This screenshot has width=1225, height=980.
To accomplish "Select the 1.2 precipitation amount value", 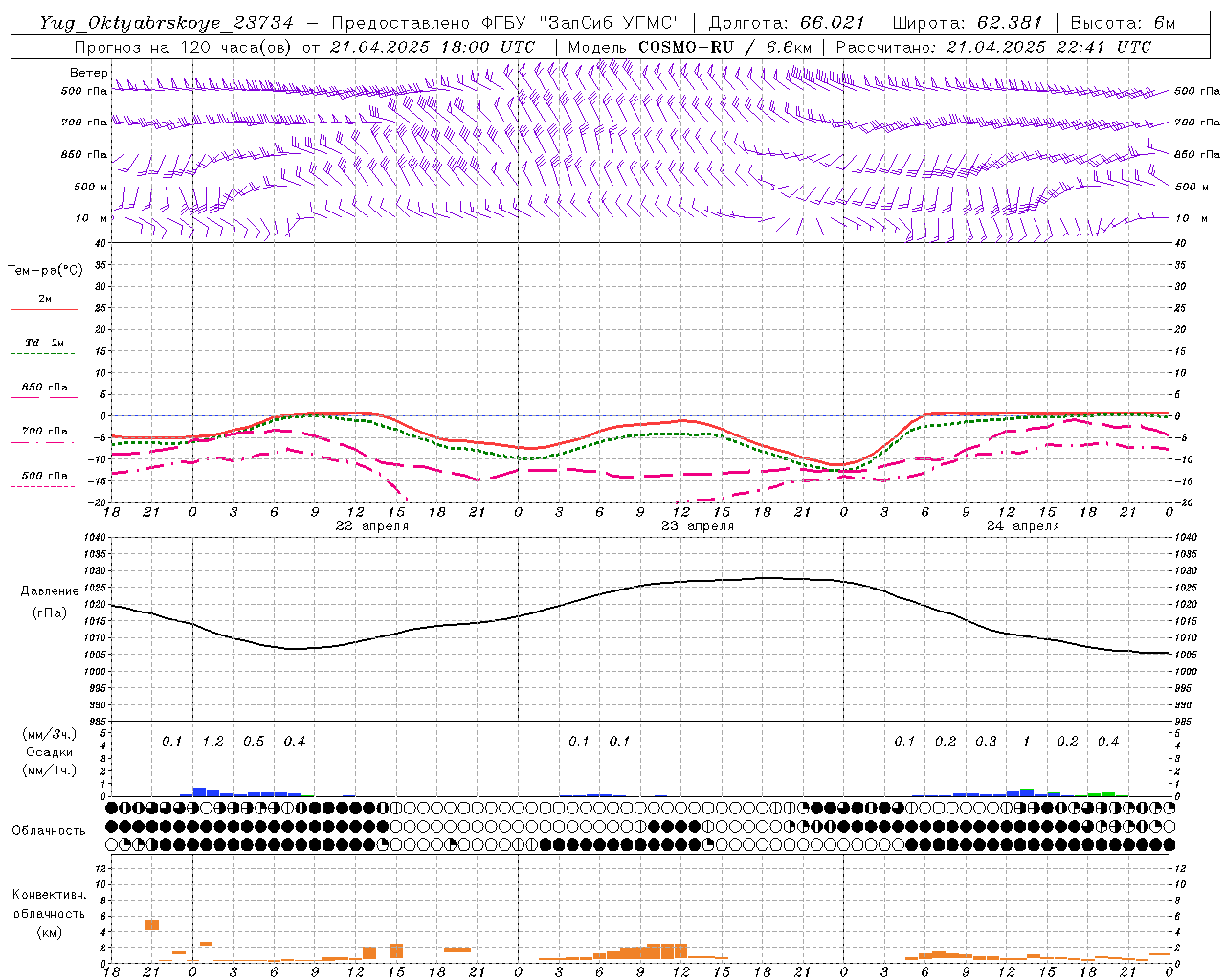I will tap(212, 742).
